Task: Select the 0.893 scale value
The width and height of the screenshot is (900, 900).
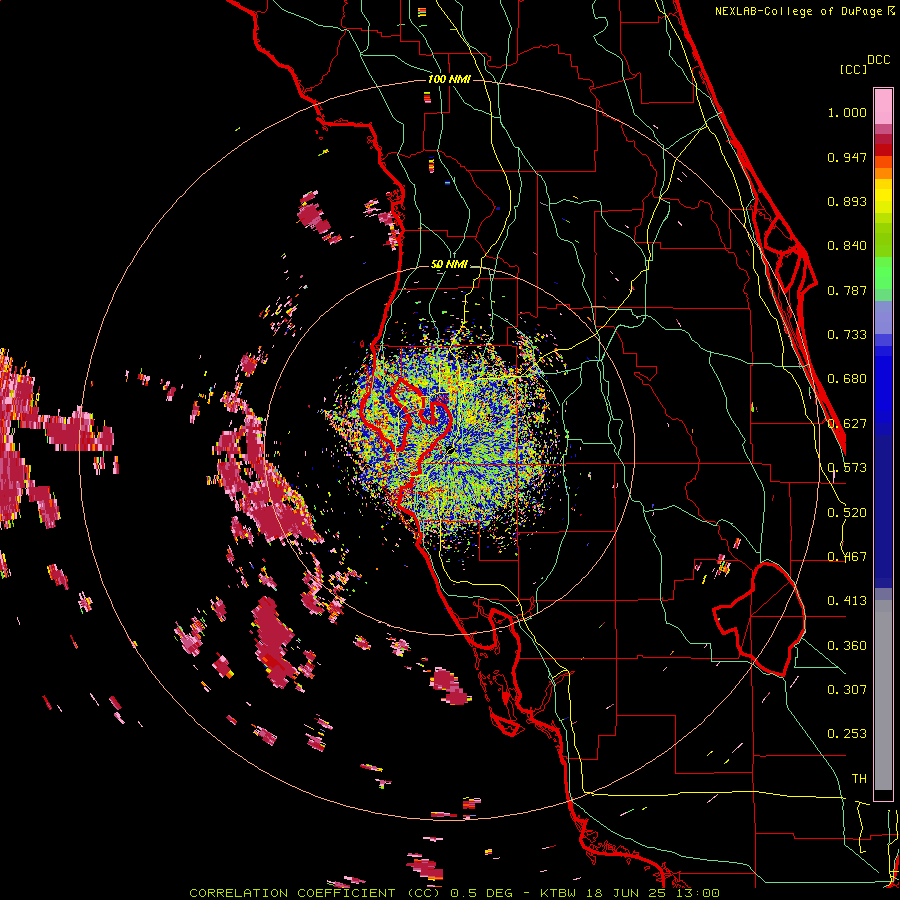Action: point(847,201)
